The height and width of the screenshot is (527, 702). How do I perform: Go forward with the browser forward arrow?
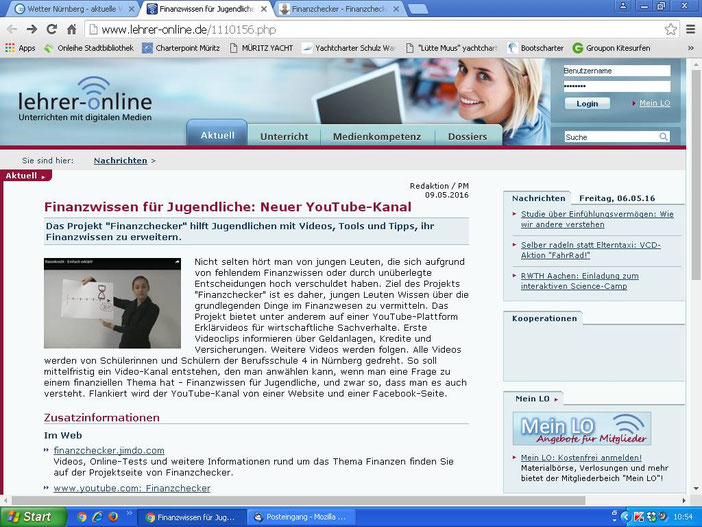click(x=32, y=30)
